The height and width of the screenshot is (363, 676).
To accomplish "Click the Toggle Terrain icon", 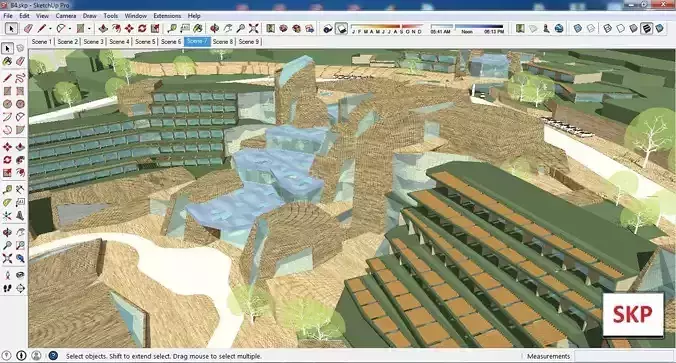I will point(533,28).
